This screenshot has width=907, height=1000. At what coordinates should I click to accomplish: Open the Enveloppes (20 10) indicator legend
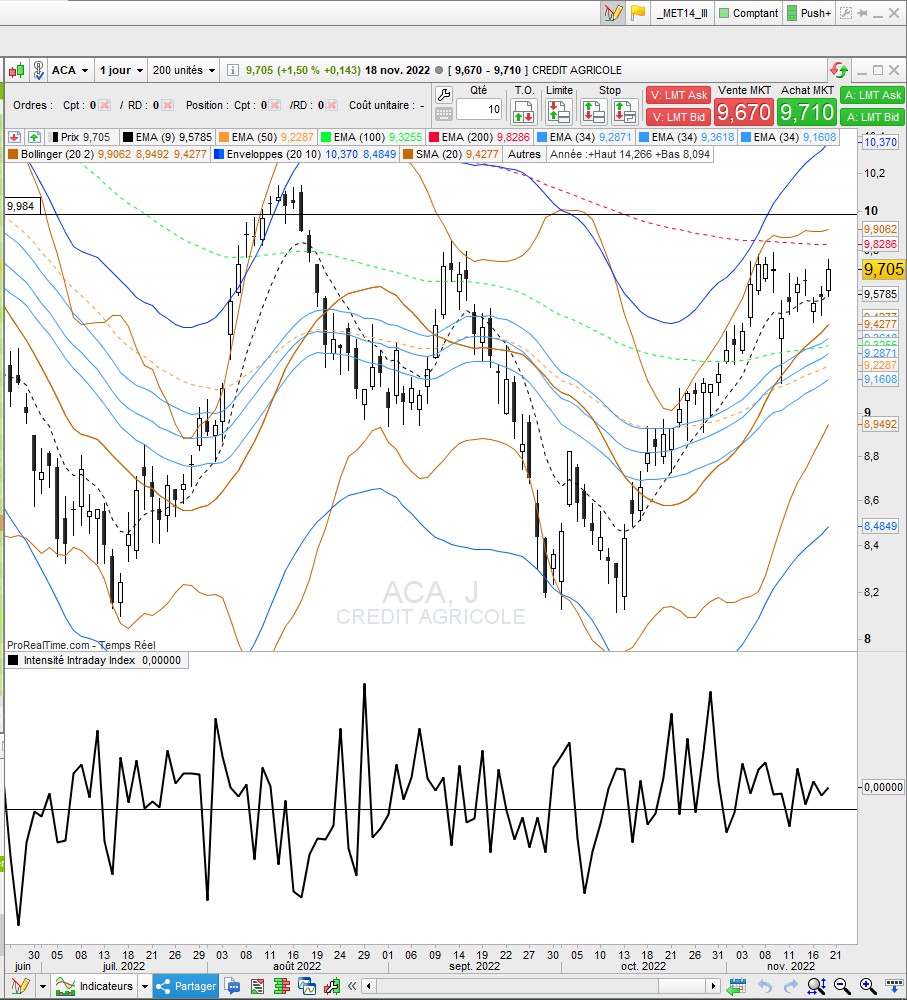[x=306, y=154]
